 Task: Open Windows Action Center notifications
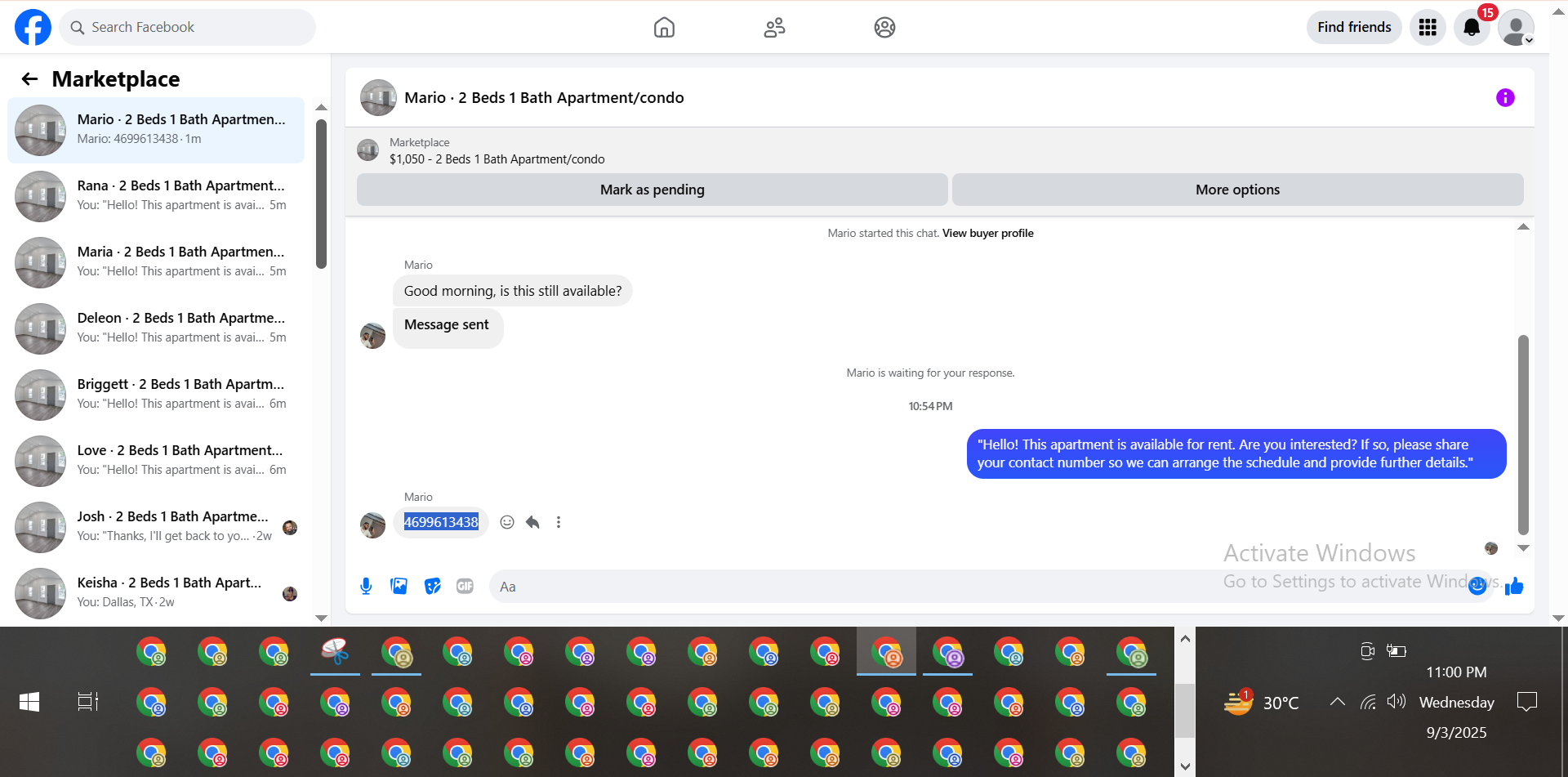pyautogui.click(x=1526, y=702)
